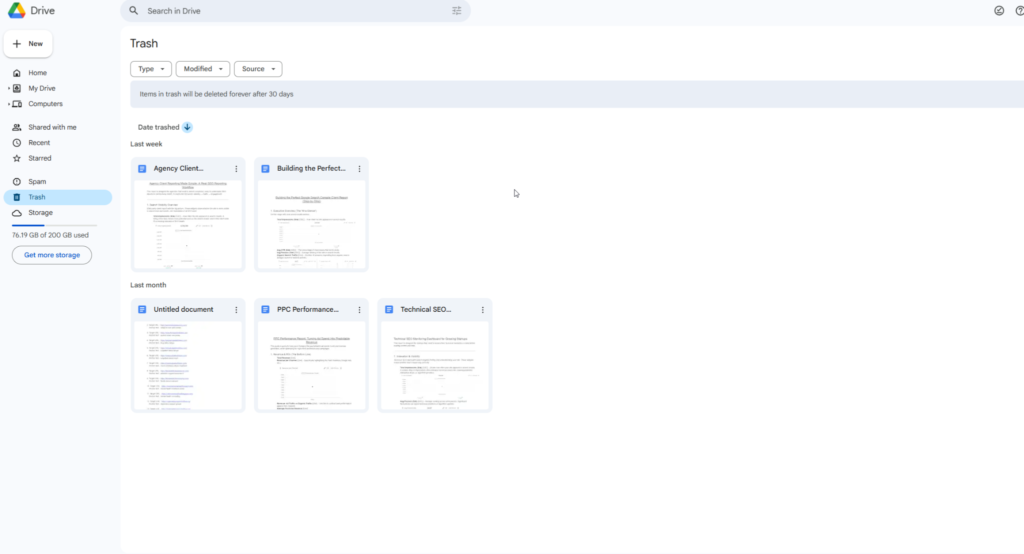This screenshot has width=1024, height=554.
Task: Open Computers in sidebar
Action: [45, 104]
